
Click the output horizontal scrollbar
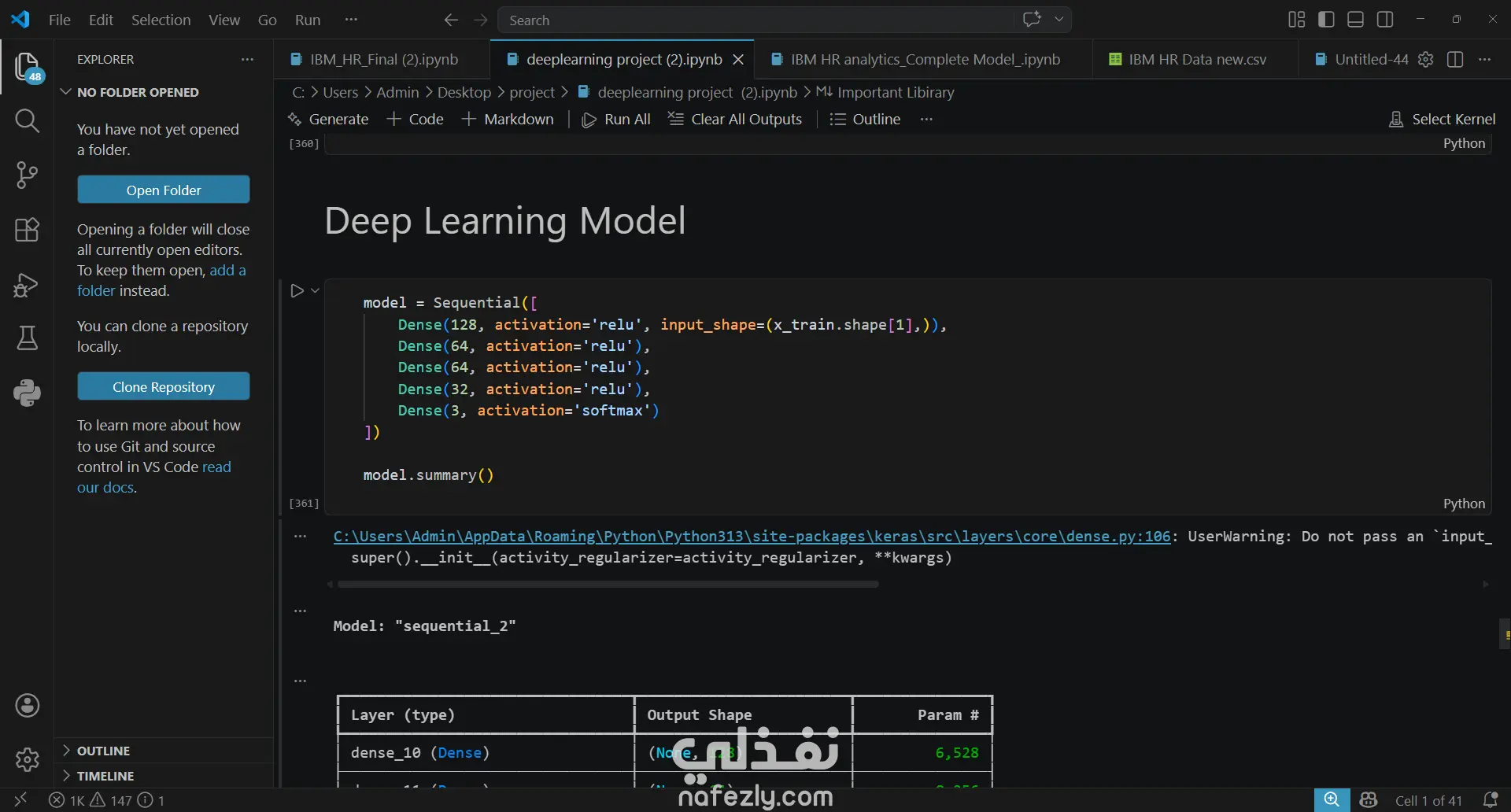coord(608,584)
